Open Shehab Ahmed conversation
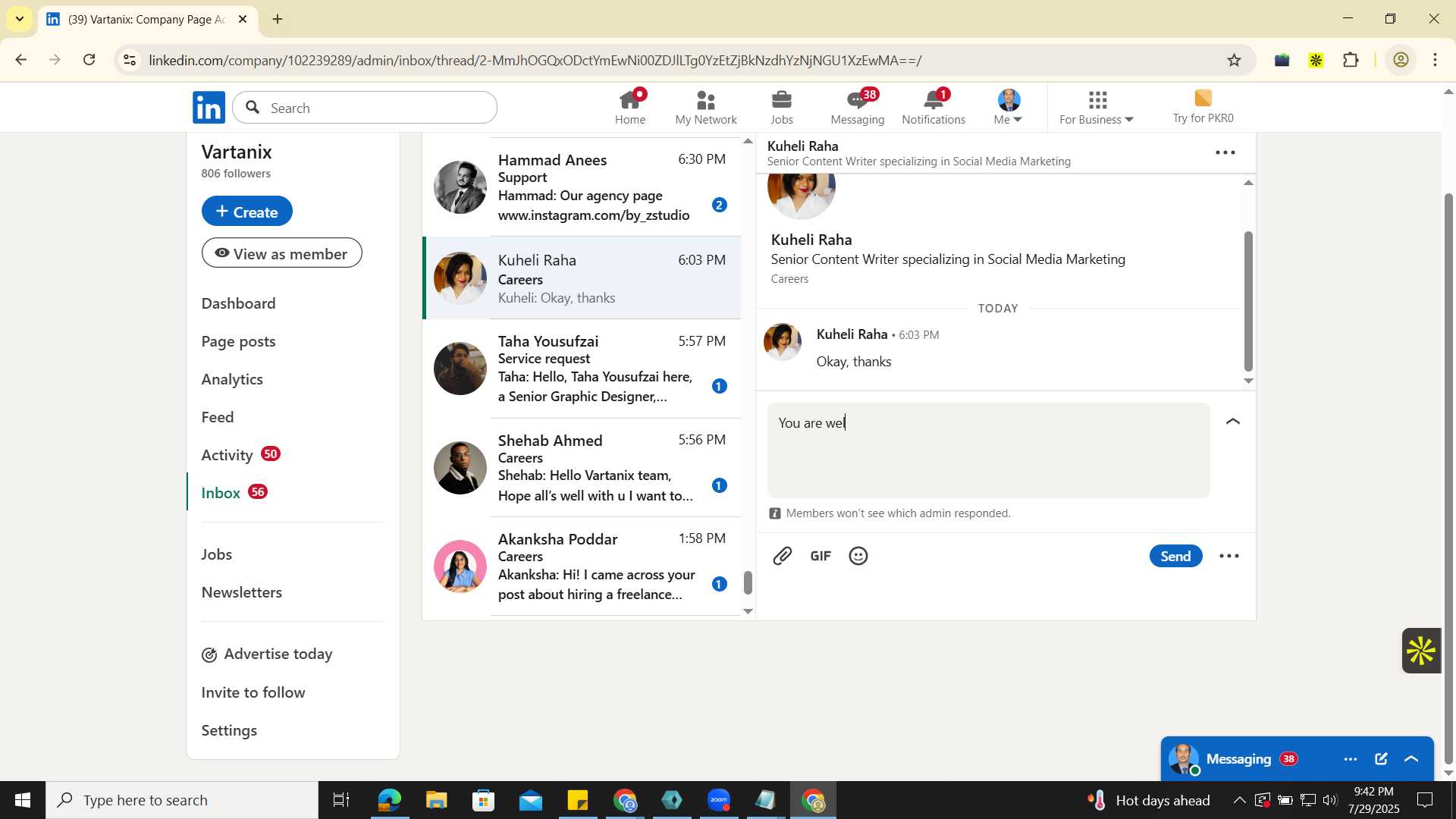1456x819 pixels. 582,468
